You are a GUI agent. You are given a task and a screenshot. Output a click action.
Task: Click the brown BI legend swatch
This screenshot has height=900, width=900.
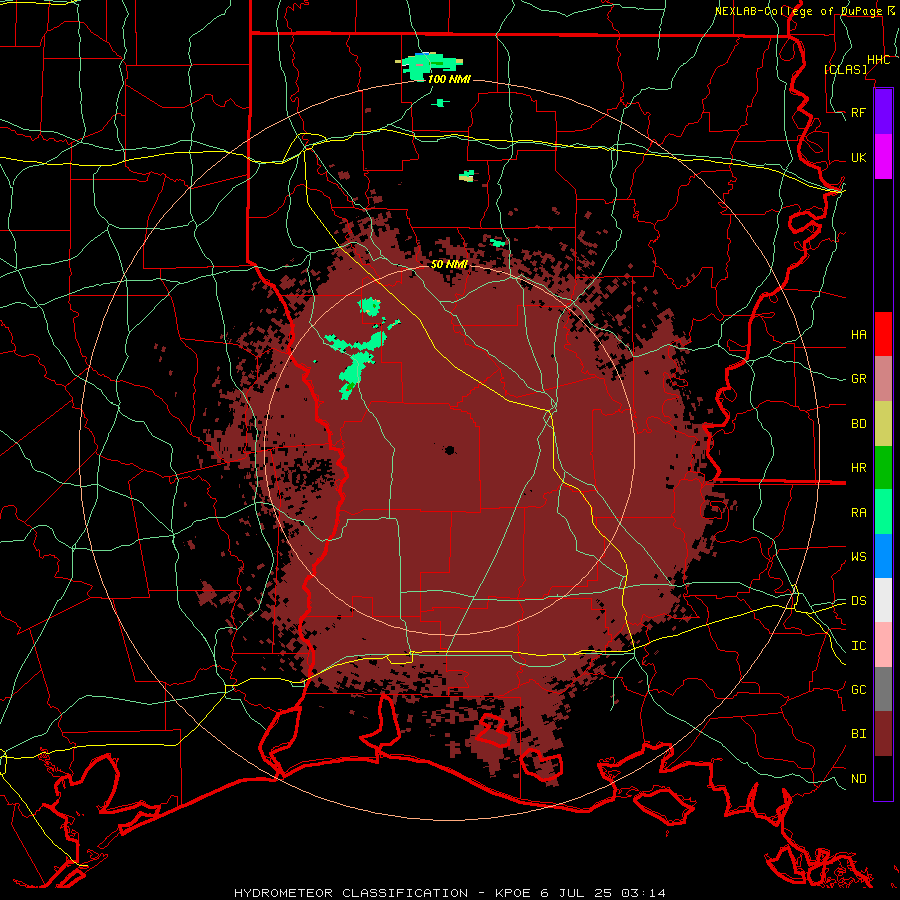click(883, 734)
